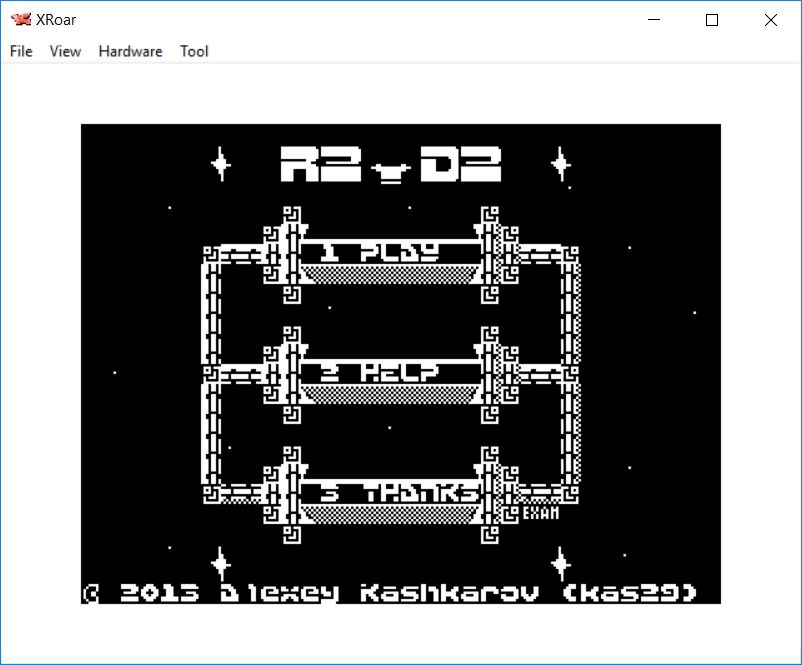Click the large star left of R2 title
The height and width of the screenshot is (665, 802).
point(220,163)
